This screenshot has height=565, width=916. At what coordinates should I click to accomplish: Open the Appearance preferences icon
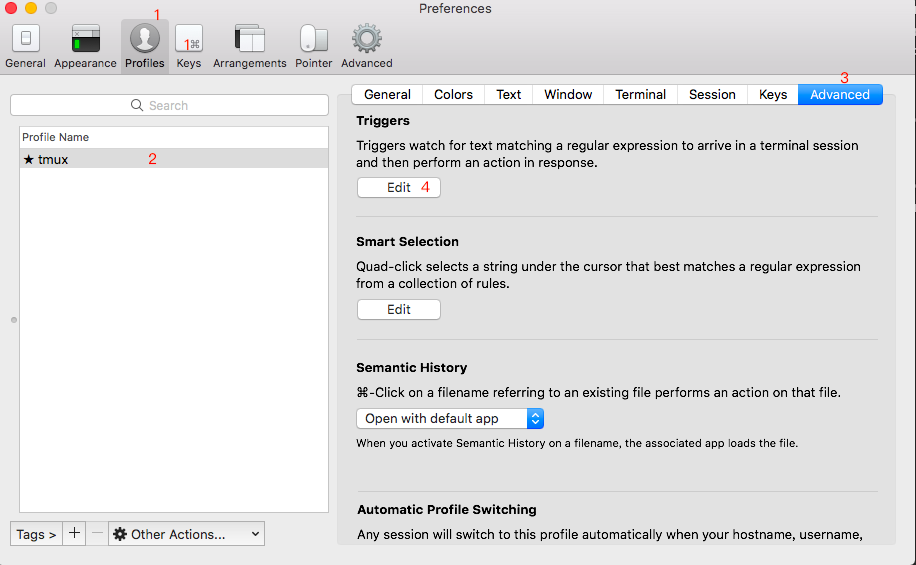tap(85, 40)
